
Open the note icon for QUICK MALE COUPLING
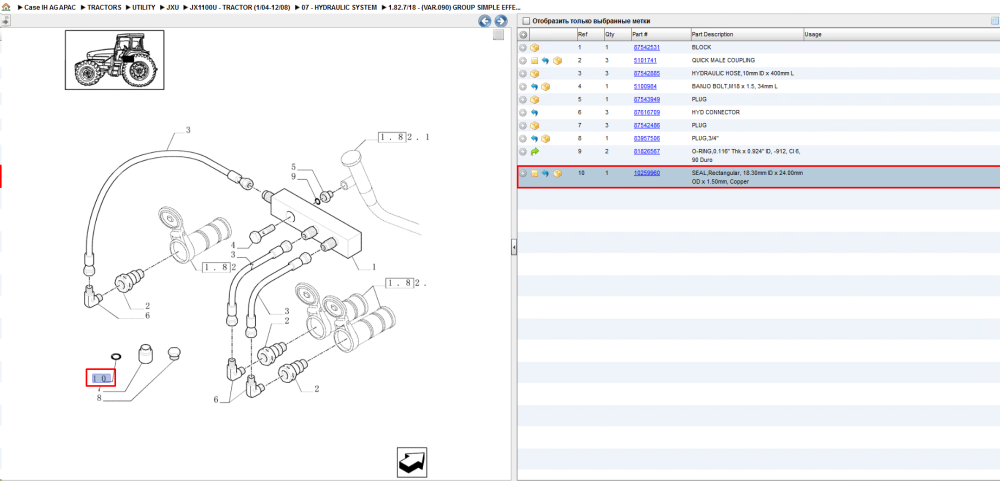coord(534,61)
